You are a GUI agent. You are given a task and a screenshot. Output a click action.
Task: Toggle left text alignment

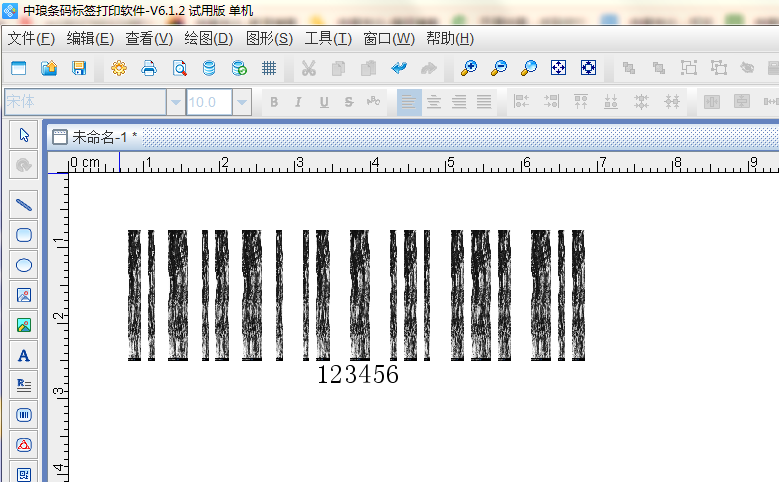point(408,102)
